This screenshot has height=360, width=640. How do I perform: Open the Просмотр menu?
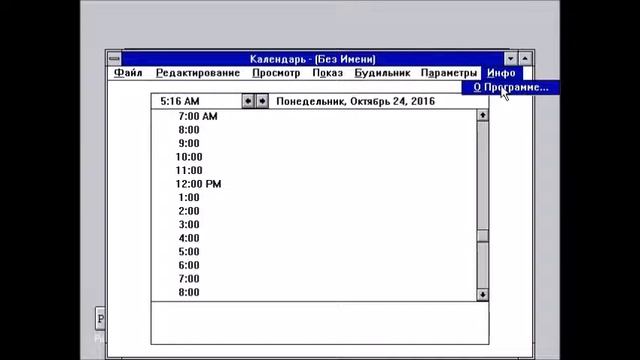coord(276,73)
